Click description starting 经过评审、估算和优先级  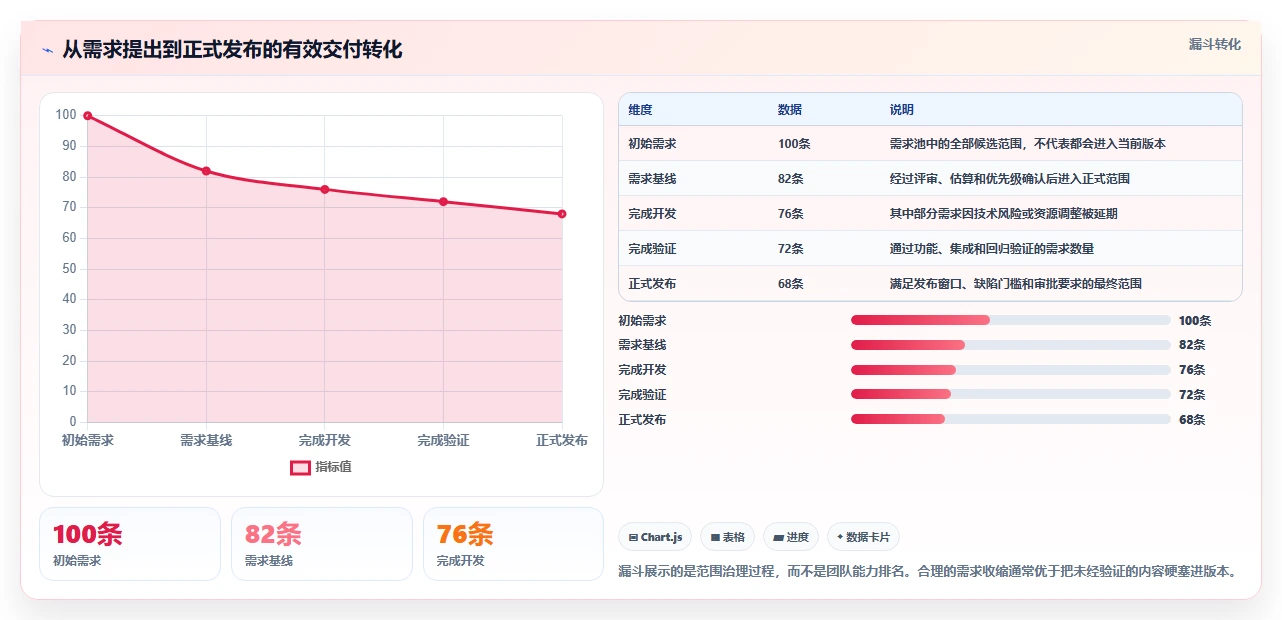pyautogui.click(x=1009, y=179)
